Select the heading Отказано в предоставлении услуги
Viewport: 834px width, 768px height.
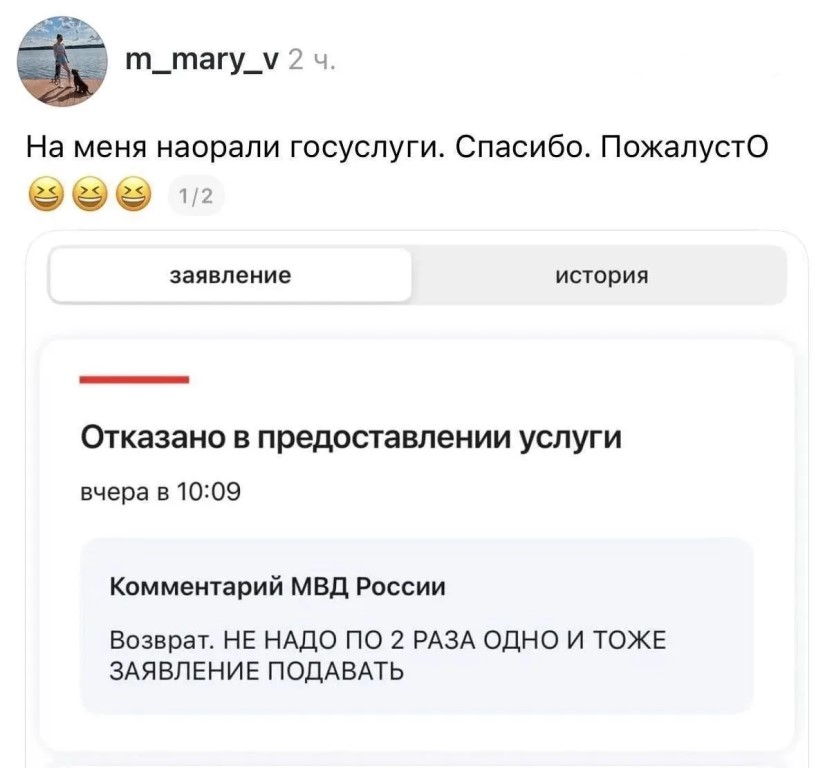(x=351, y=438)
